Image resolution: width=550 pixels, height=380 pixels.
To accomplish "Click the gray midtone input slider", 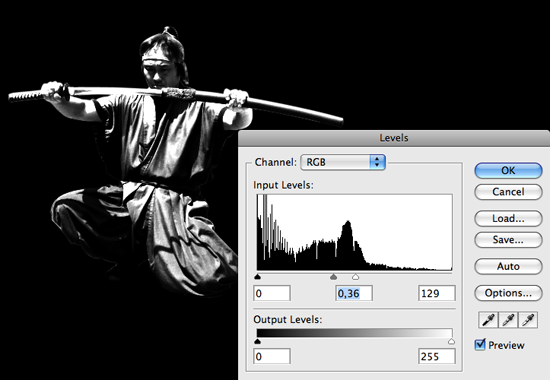I will [334, 277].
